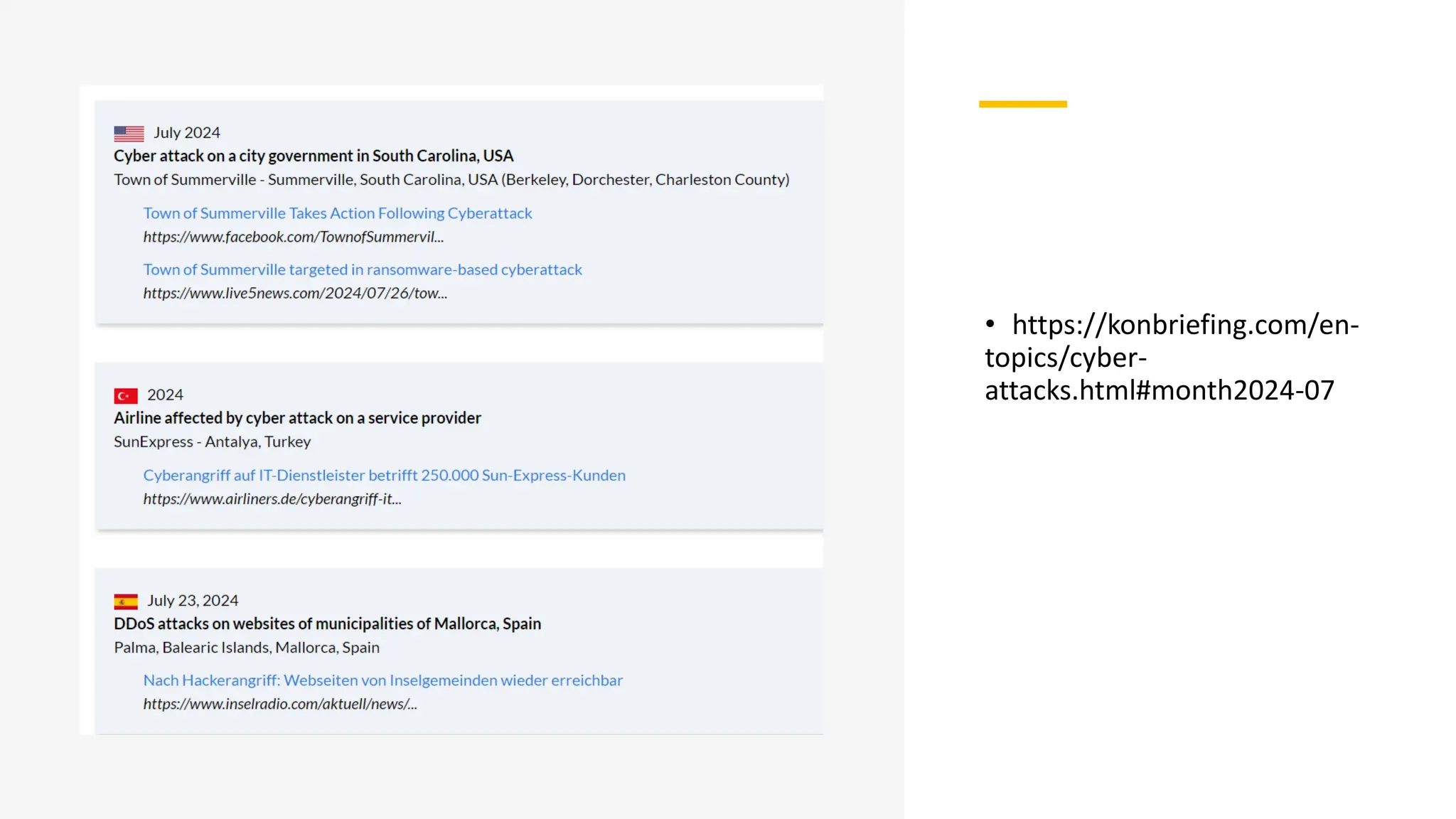This screenshot has width=1456, height=819.
Task: Click the airliners.de URL text
Action: click(272, 499)
